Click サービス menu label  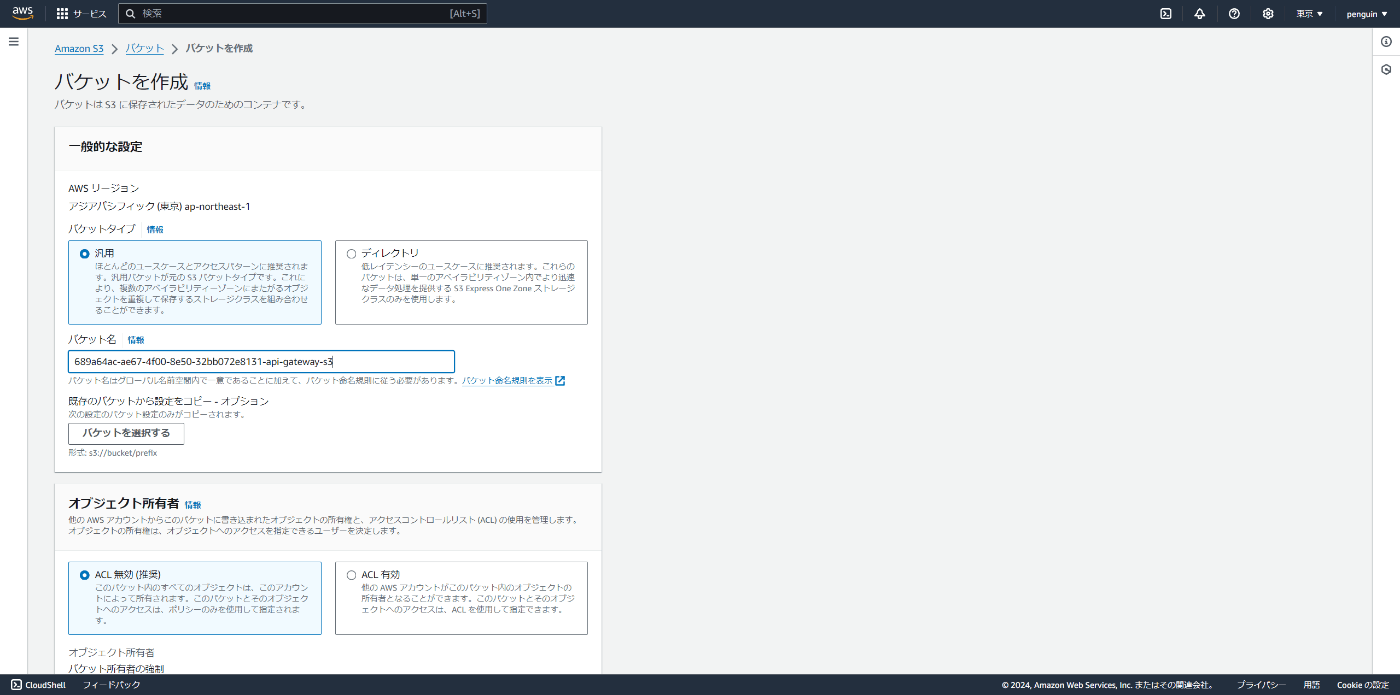pos(90,14)
